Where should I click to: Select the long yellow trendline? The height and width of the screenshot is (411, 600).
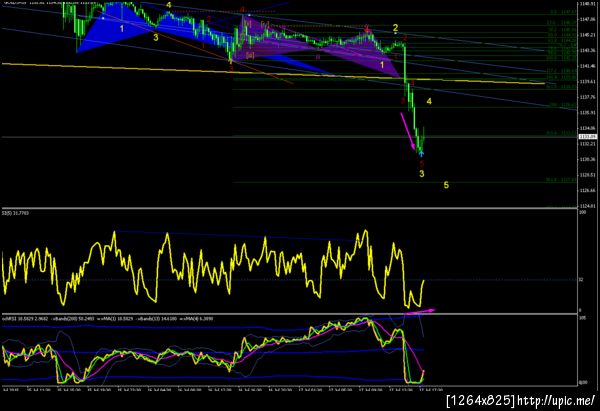(x=273, y=73)
